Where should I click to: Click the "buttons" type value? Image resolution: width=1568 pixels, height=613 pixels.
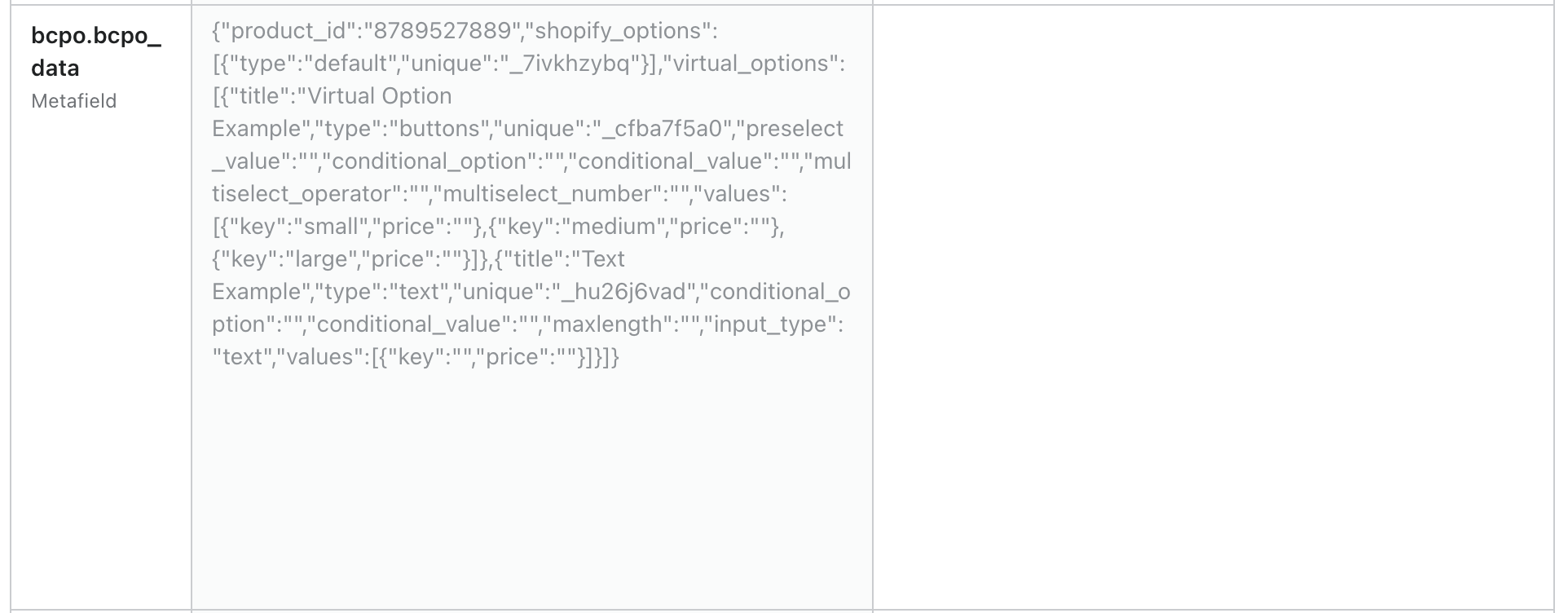tap(439, 129)
